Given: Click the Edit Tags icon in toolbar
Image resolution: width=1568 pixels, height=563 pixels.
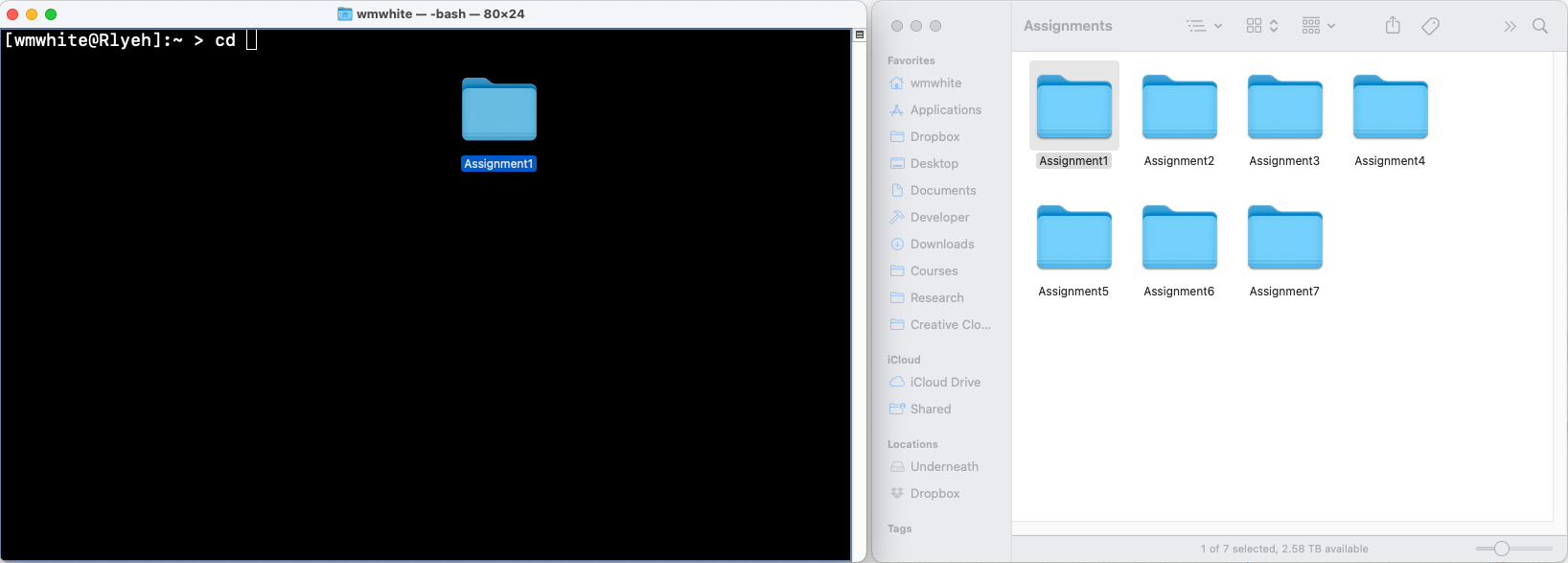Looking at the screenshot, I should (1430, 26).
